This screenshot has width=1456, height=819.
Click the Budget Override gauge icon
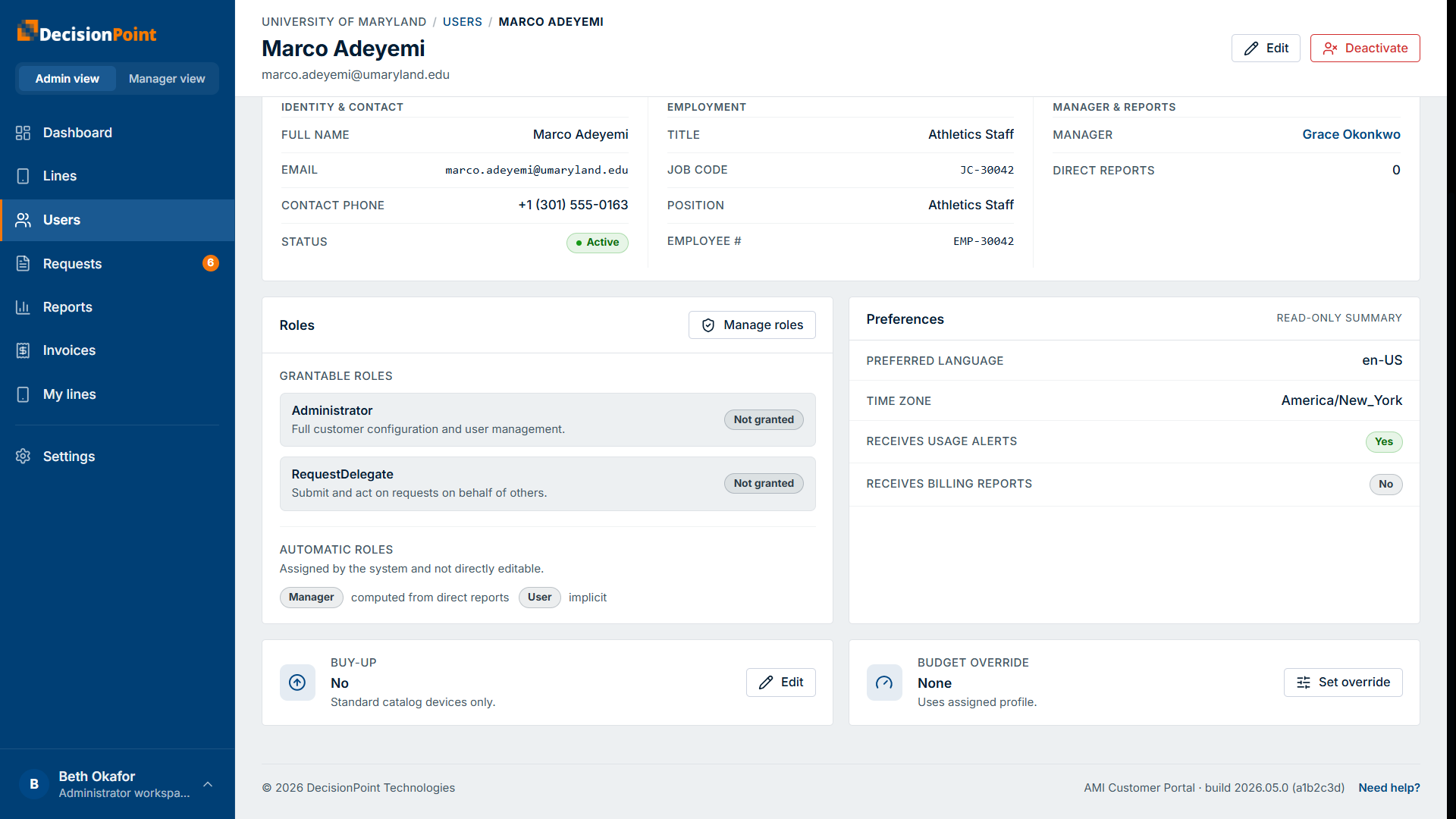[884, 682]
